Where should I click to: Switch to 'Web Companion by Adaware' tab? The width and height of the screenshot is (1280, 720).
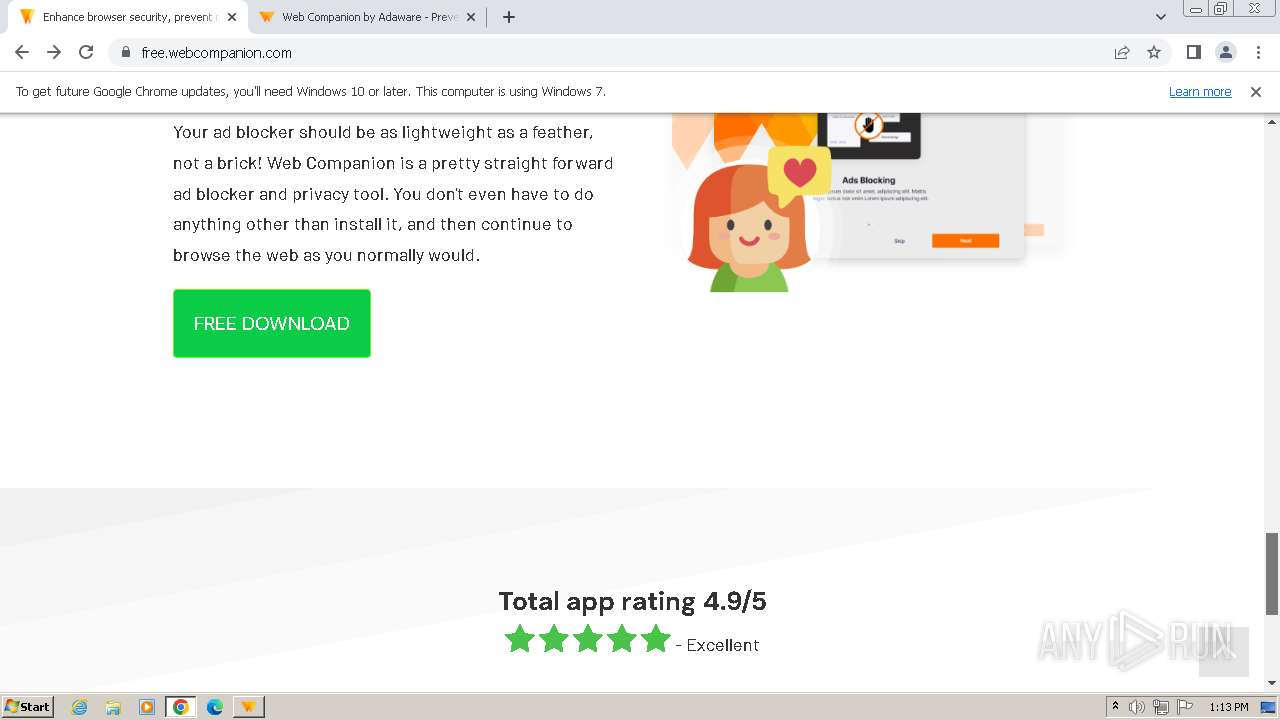click(x=368, y=17)
